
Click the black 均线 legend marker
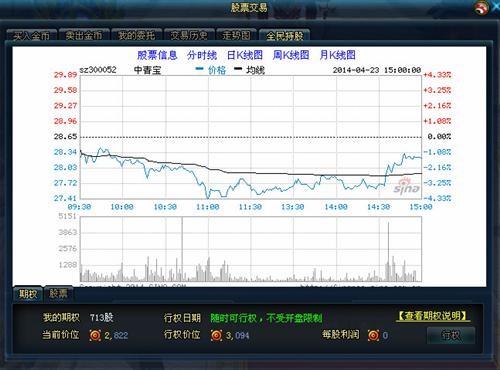click(238, 69)
